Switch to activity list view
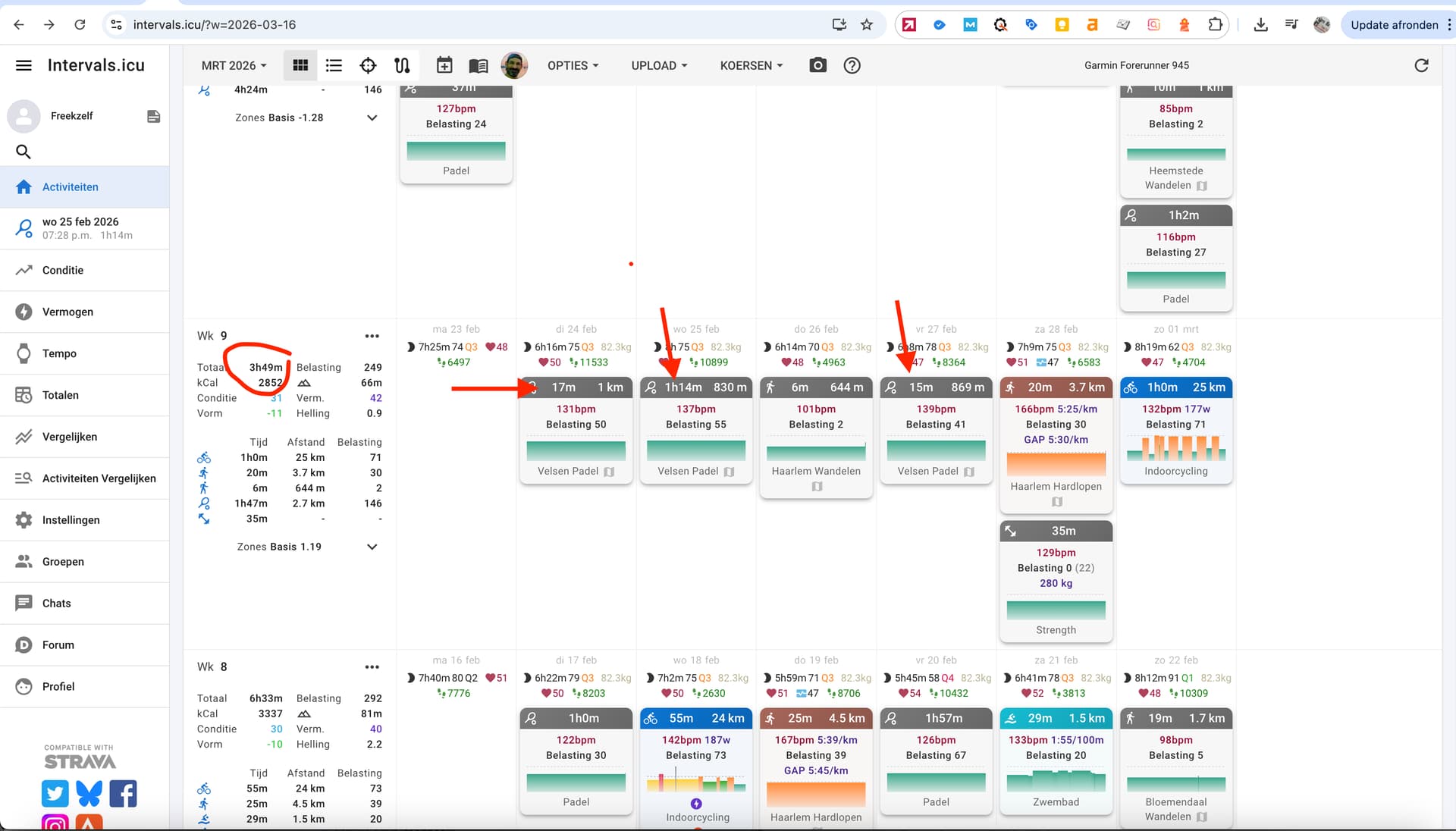Viewport: 1456px width, 831px height. pyautogui.click(x=334, y=65)
